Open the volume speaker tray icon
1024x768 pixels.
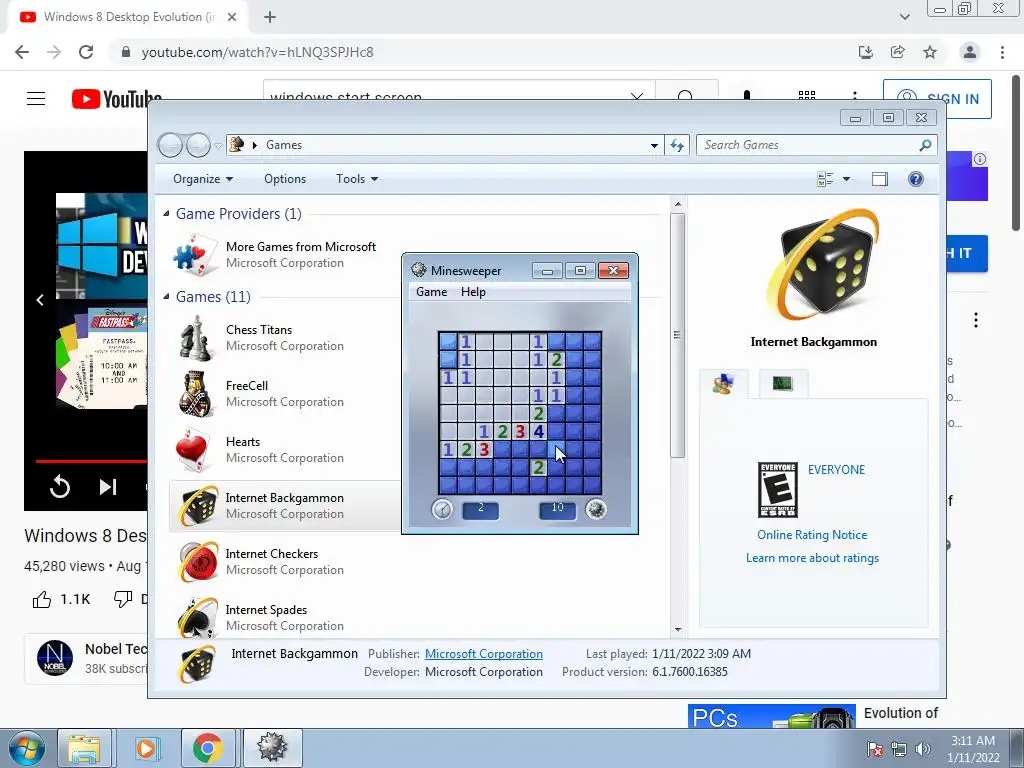[x=923, y=749]
